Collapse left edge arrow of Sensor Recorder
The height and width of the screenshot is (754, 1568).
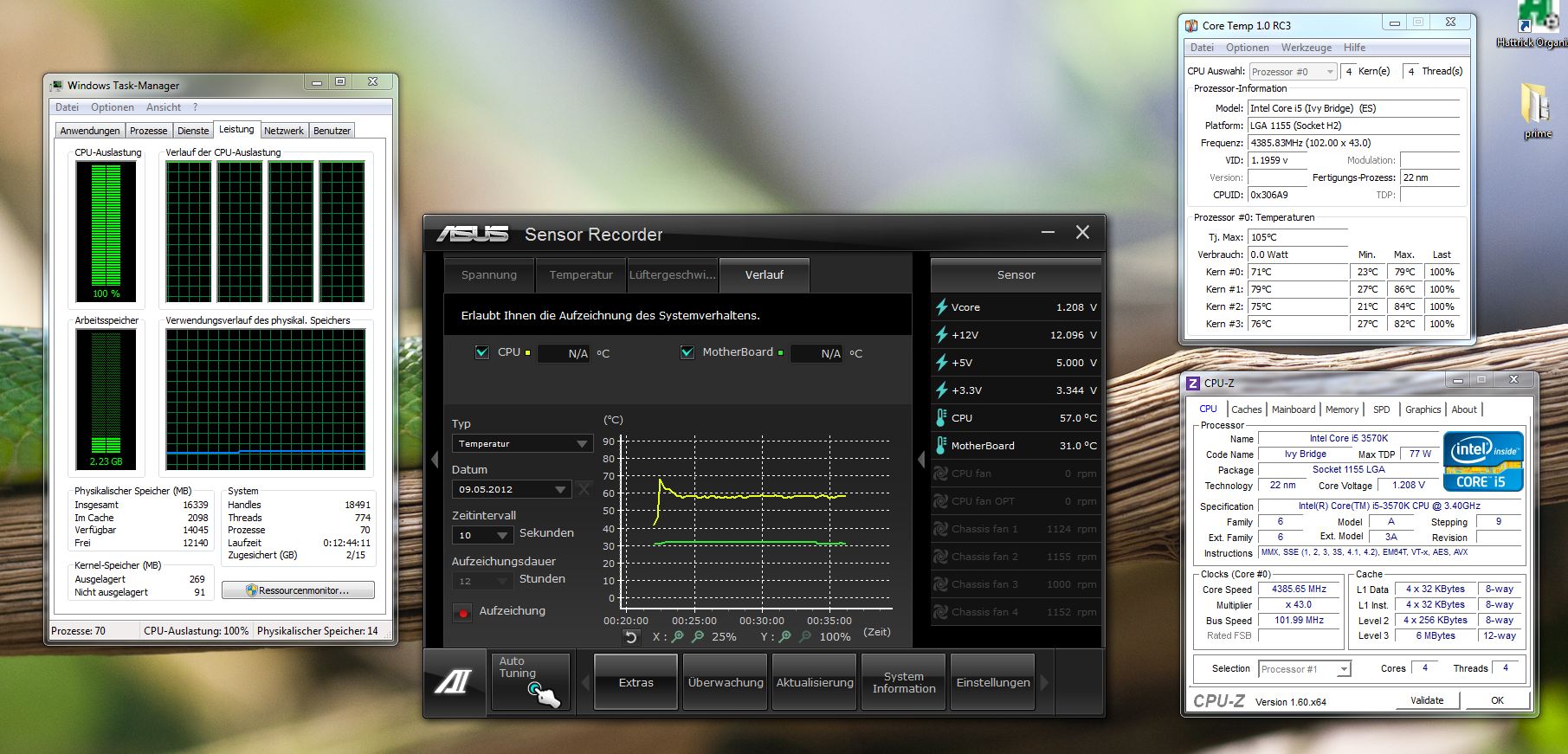(435, 460)
